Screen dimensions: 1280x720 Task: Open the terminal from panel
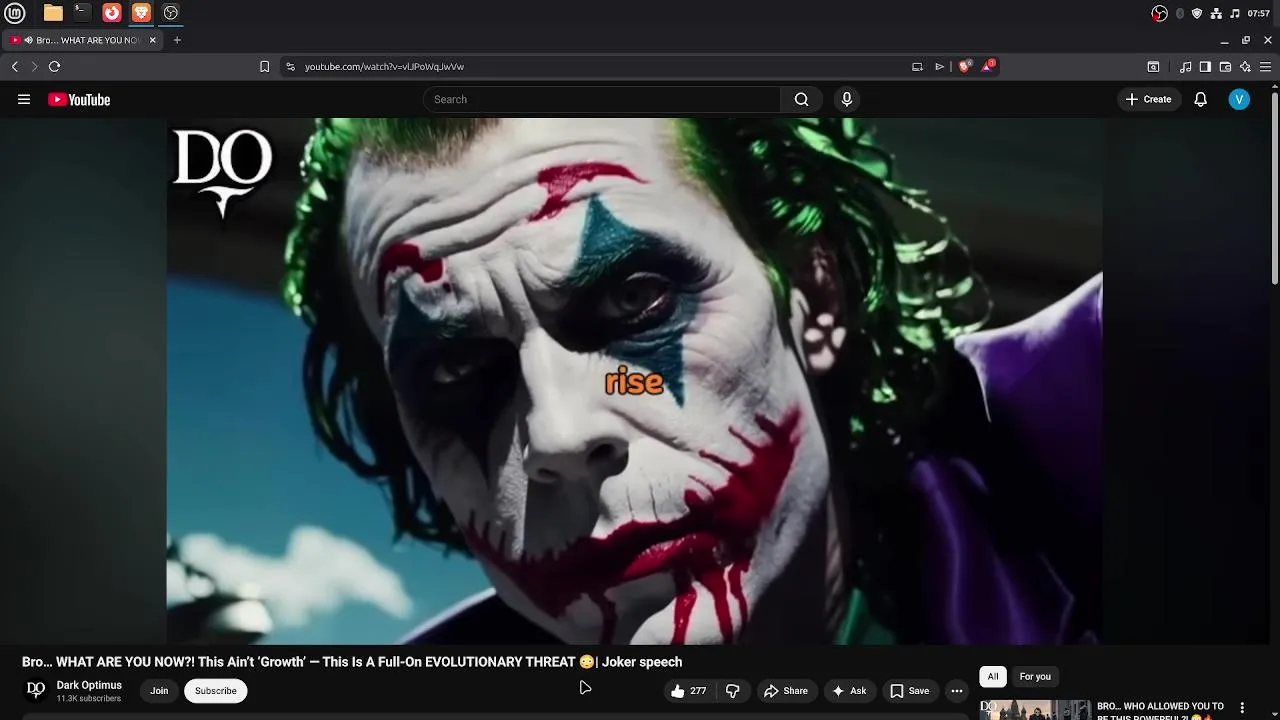point(82,13)
